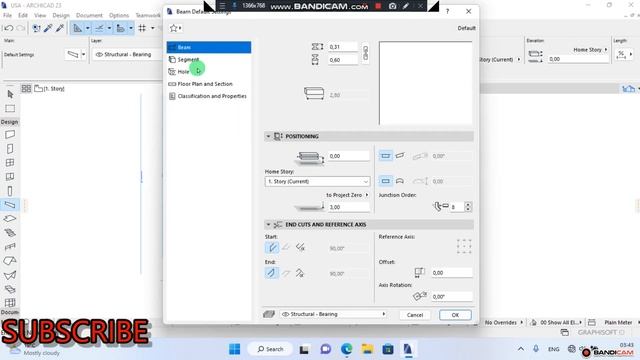Open Floor Plan and Section settings page

[209, 84]
